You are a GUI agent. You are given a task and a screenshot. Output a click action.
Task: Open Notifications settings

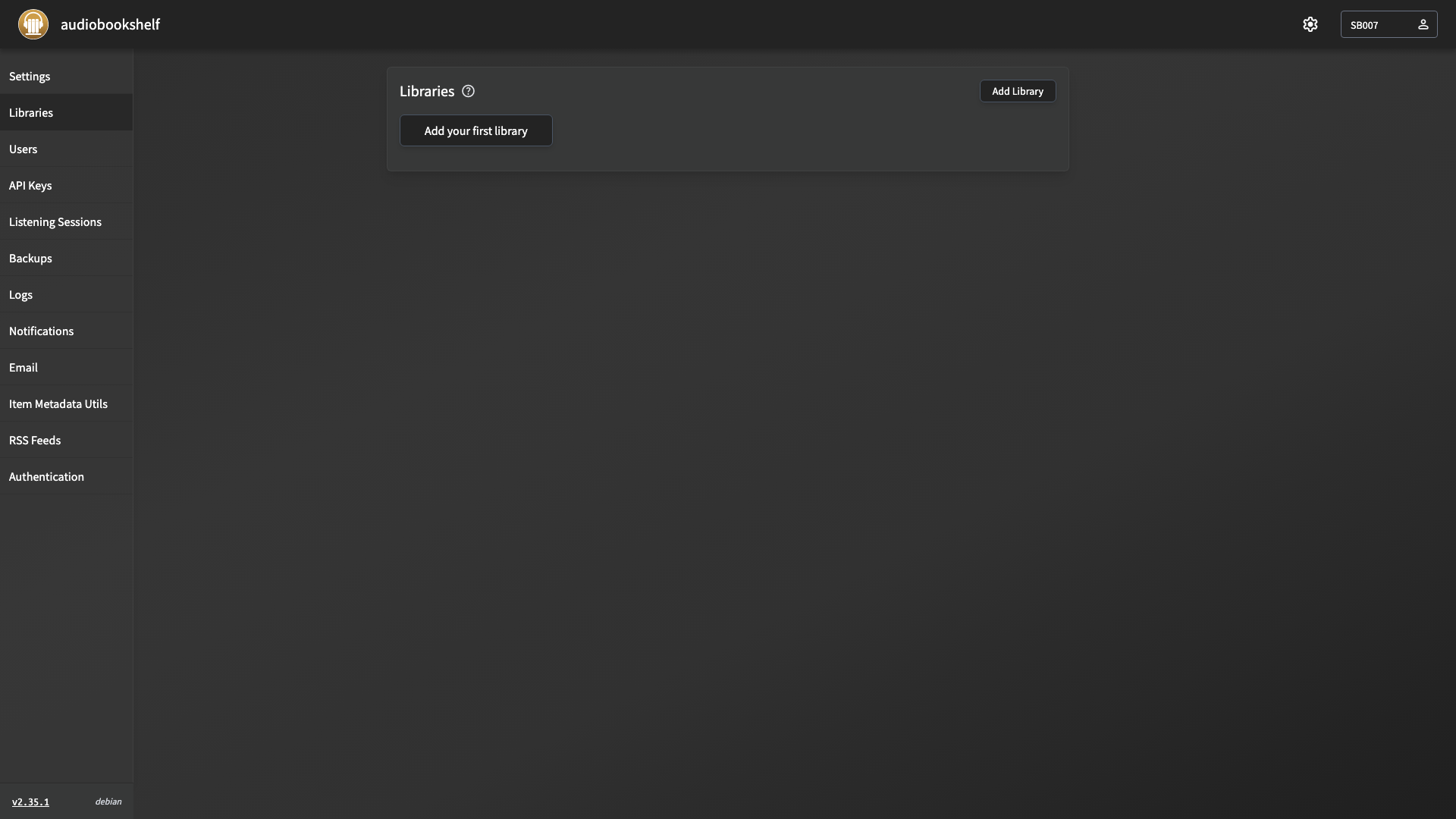[x=67, y=331]
